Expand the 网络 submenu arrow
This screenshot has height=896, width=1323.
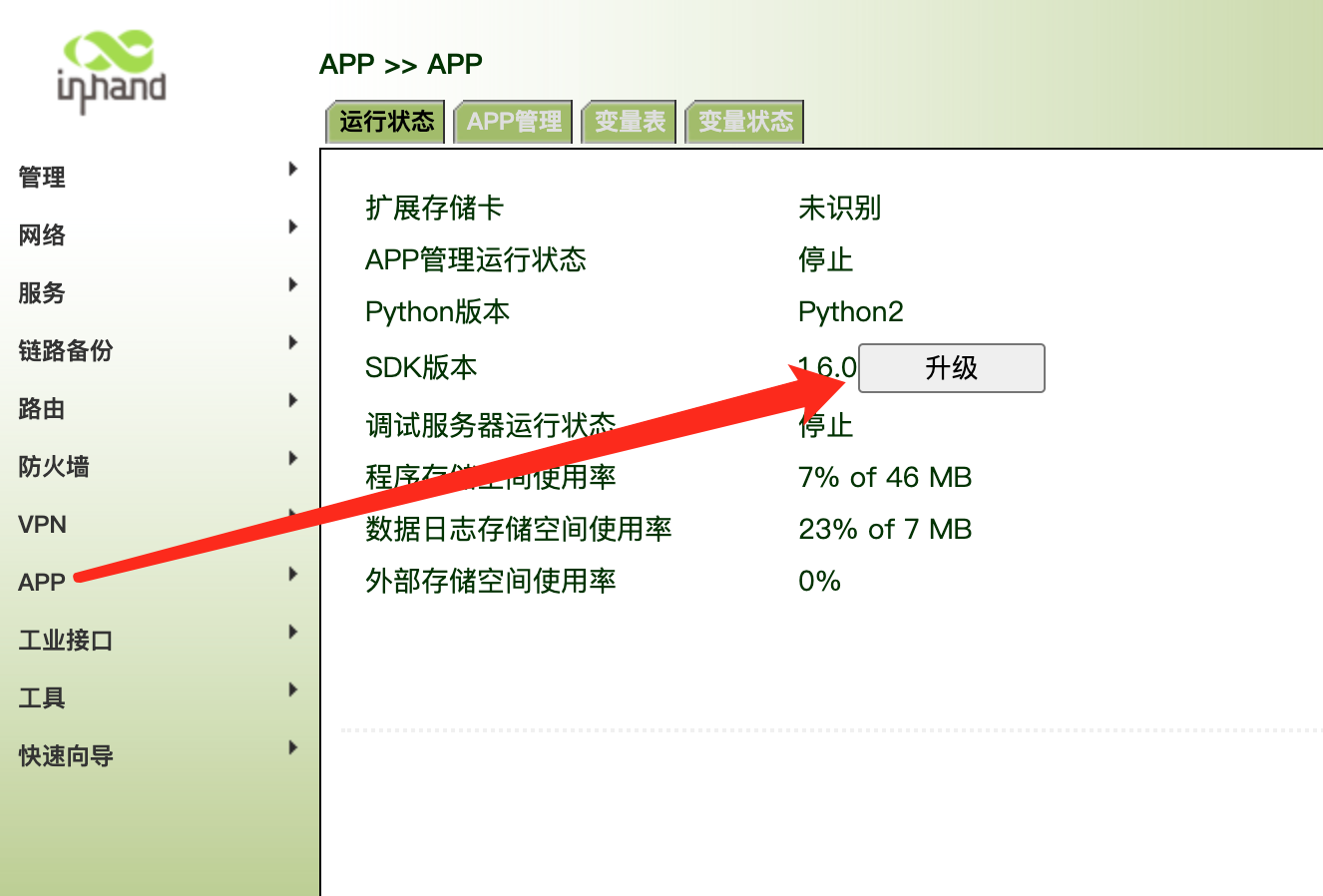point(292,226)
